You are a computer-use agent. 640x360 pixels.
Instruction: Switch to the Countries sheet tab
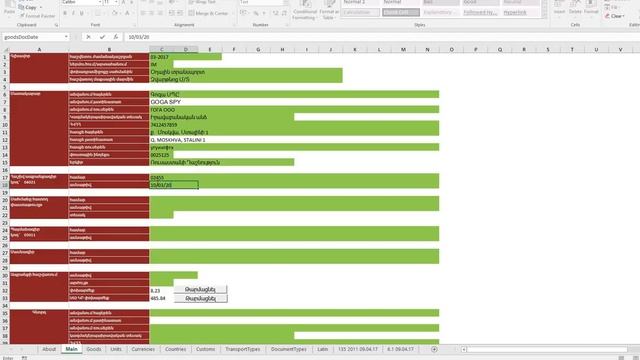point(176,349)
